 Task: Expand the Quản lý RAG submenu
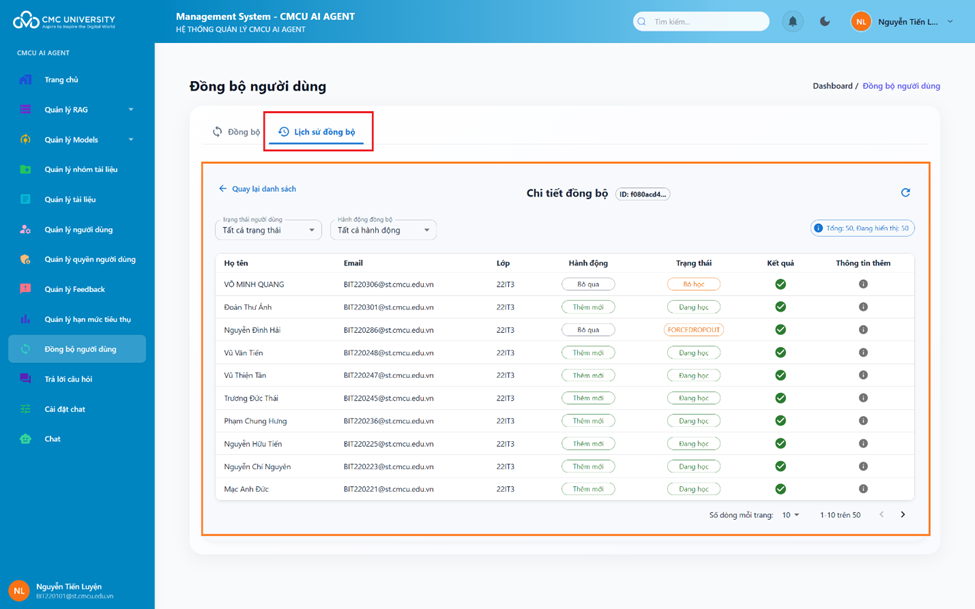coord(130,110)
